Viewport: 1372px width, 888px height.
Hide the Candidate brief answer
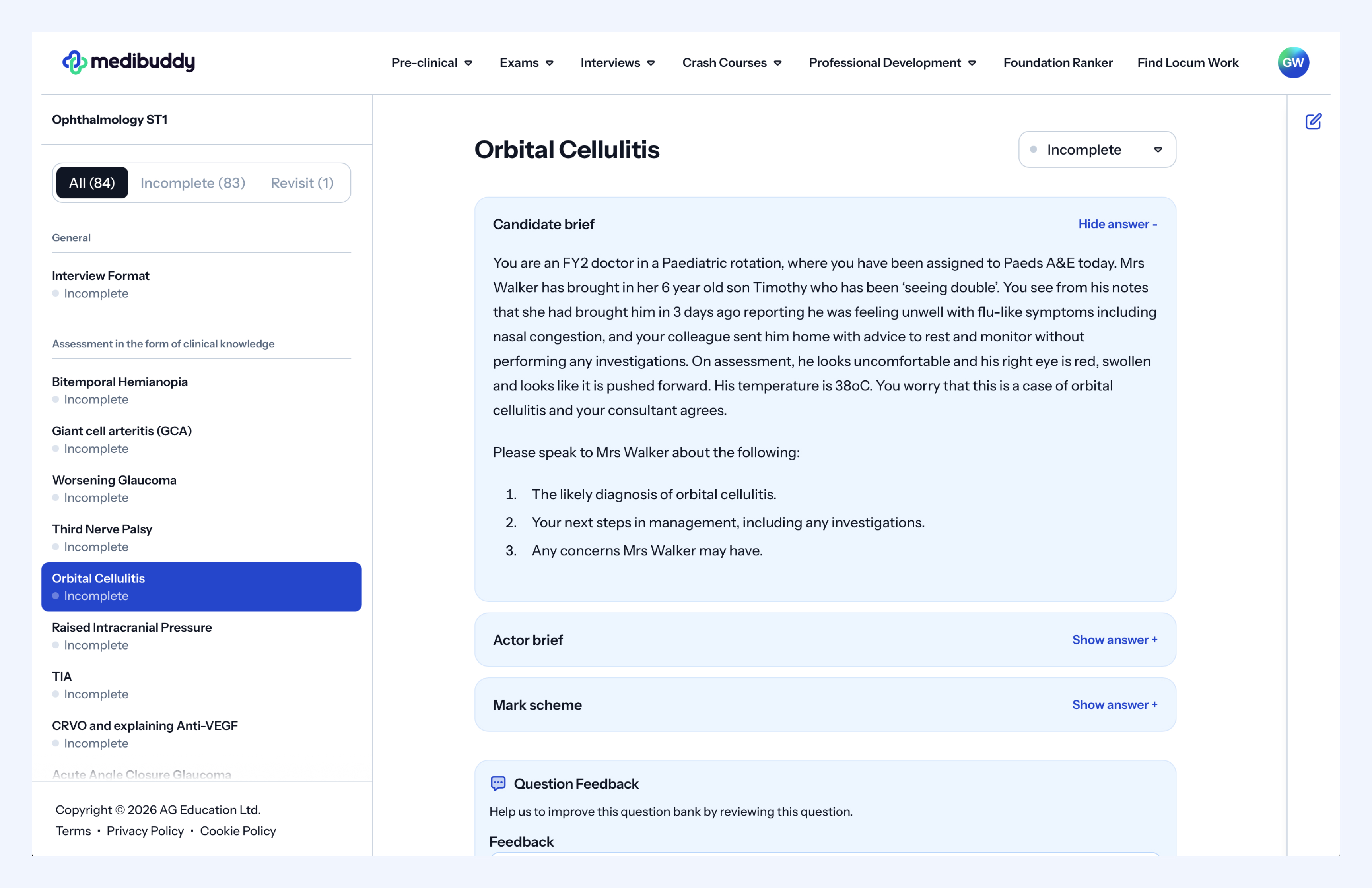pyautogui.click(x=1117, y=224)
